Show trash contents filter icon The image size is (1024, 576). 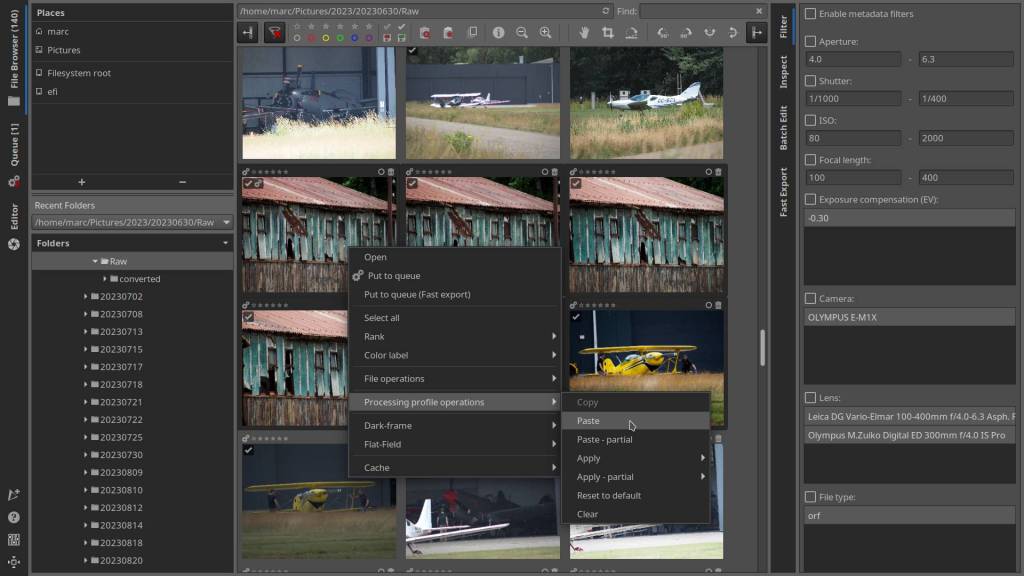point(424,33)
